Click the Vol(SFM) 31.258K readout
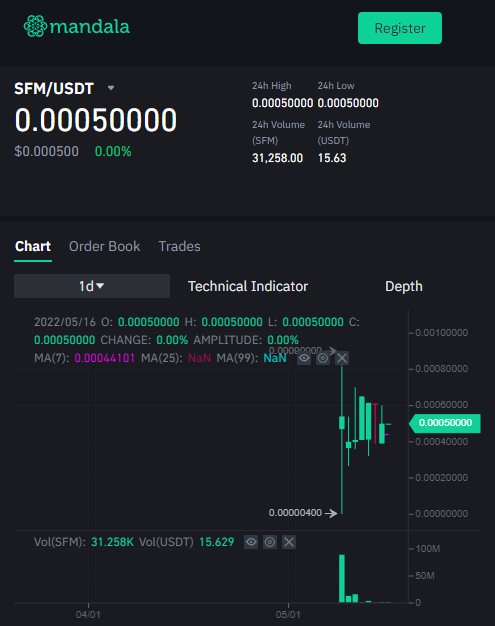This screenshot has width=495, height=626. click(112, 542)
